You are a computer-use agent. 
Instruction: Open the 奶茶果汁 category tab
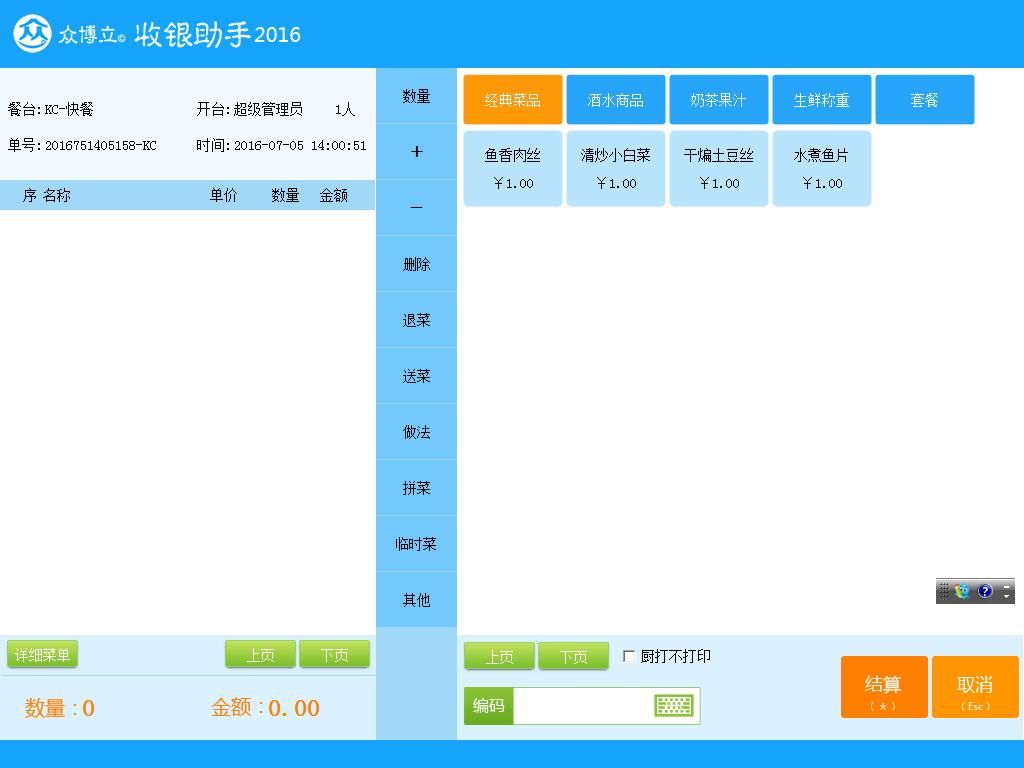(718, 99)
